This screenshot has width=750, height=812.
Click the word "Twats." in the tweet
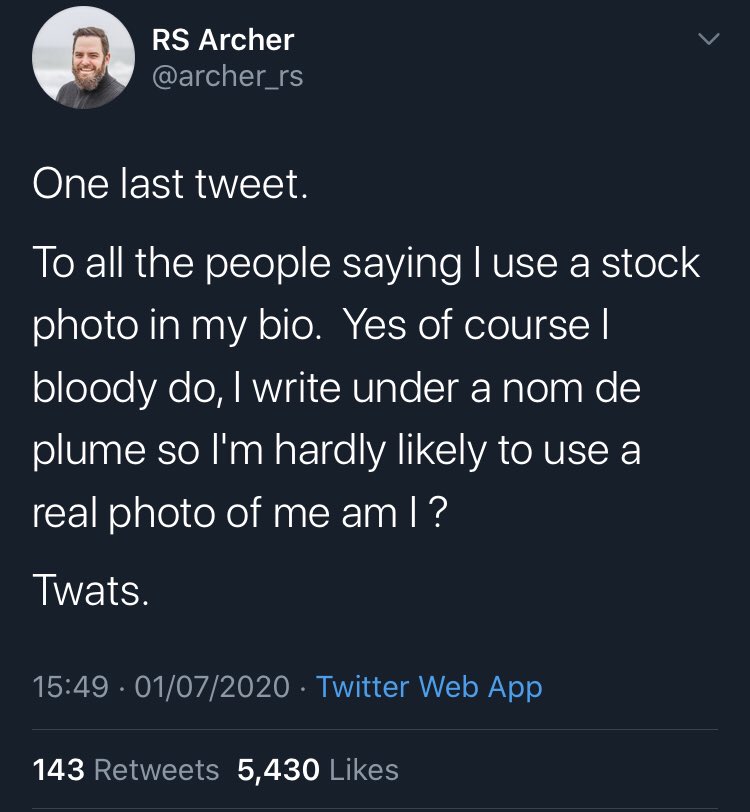[x=91, y=592]
